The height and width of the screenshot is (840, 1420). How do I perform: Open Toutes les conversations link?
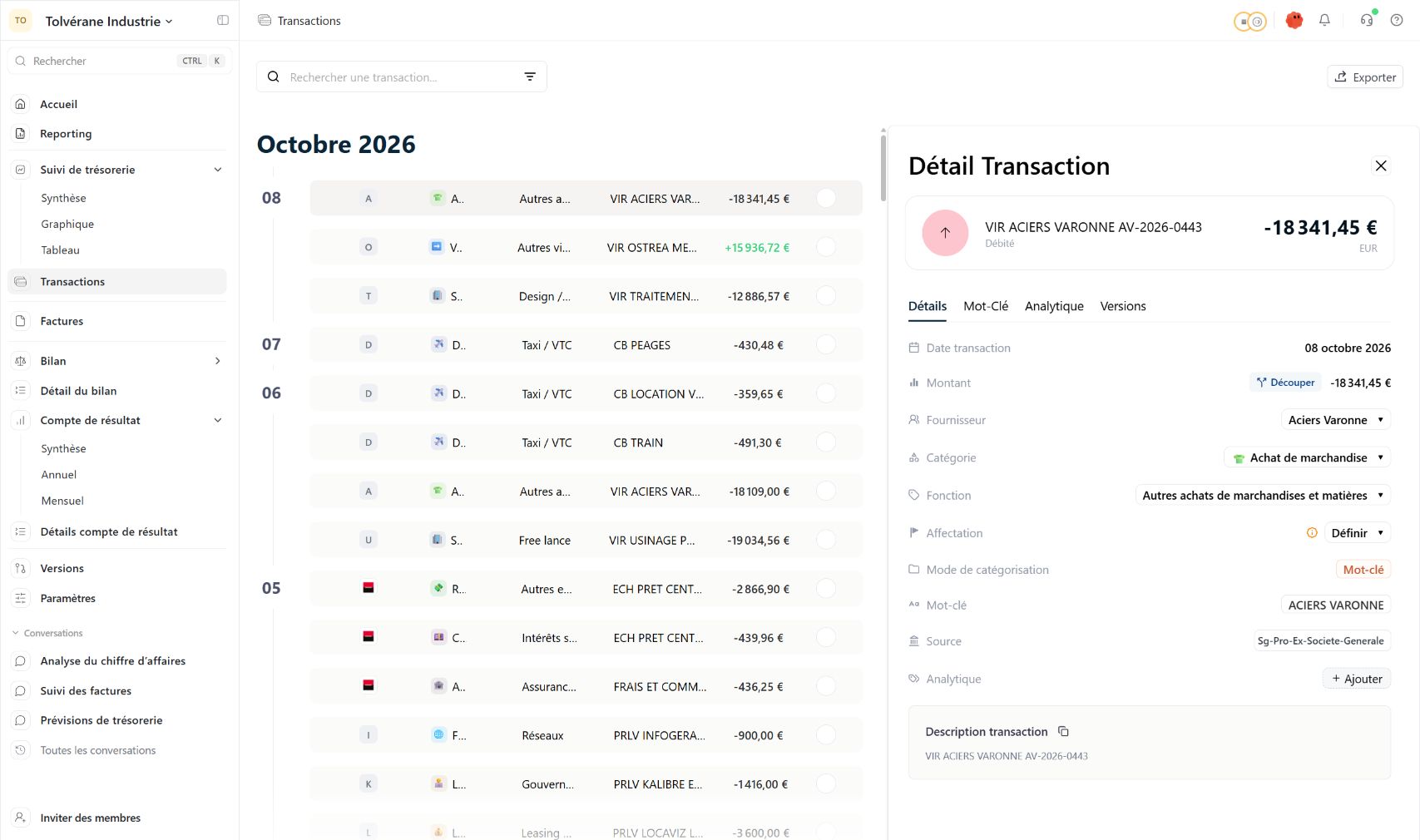pyautogui.click(x=98, y=750)
